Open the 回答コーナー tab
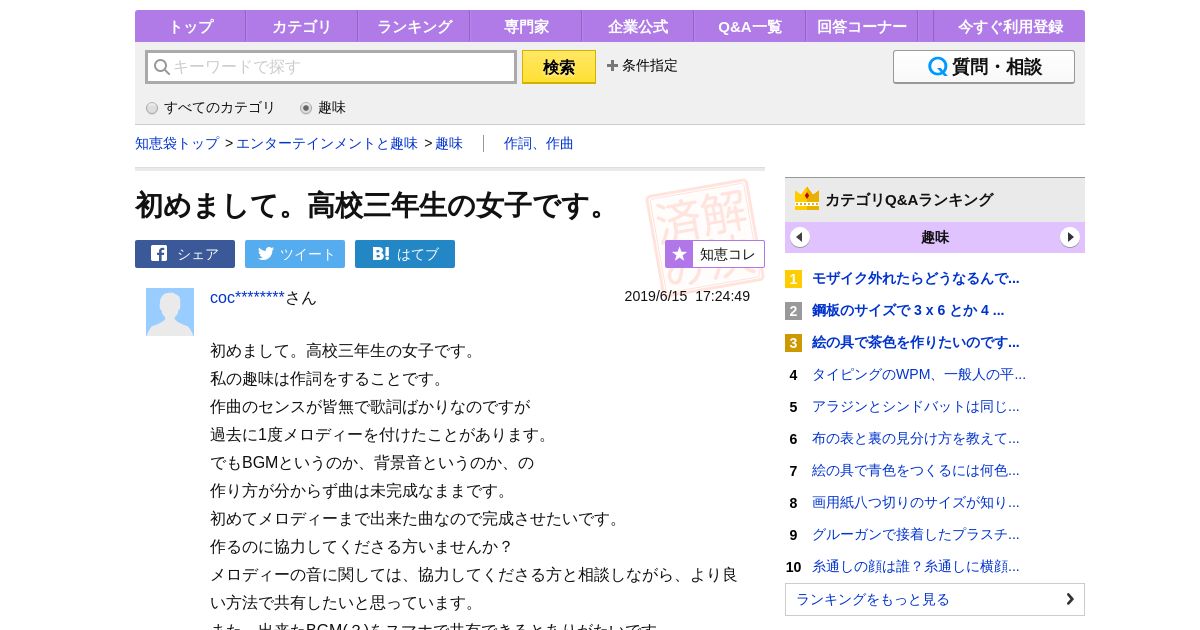 point(862,27)
